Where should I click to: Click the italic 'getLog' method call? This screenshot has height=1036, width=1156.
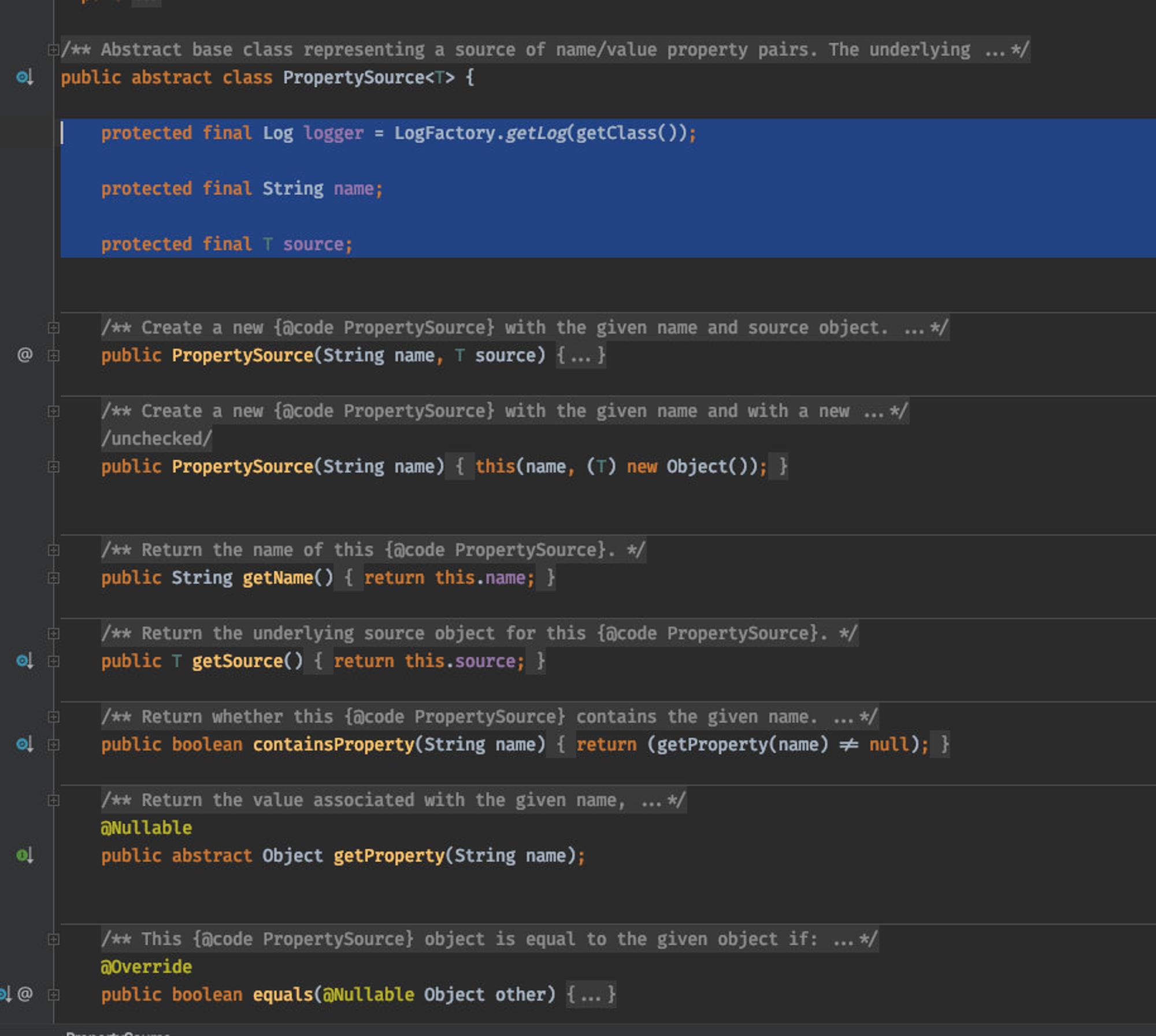pyautogui.click(x=536, y=133)
